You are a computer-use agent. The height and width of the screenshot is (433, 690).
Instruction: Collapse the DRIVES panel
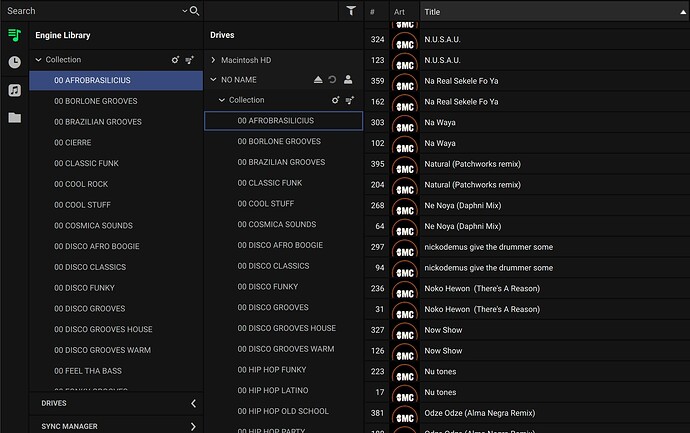(194, 403)
